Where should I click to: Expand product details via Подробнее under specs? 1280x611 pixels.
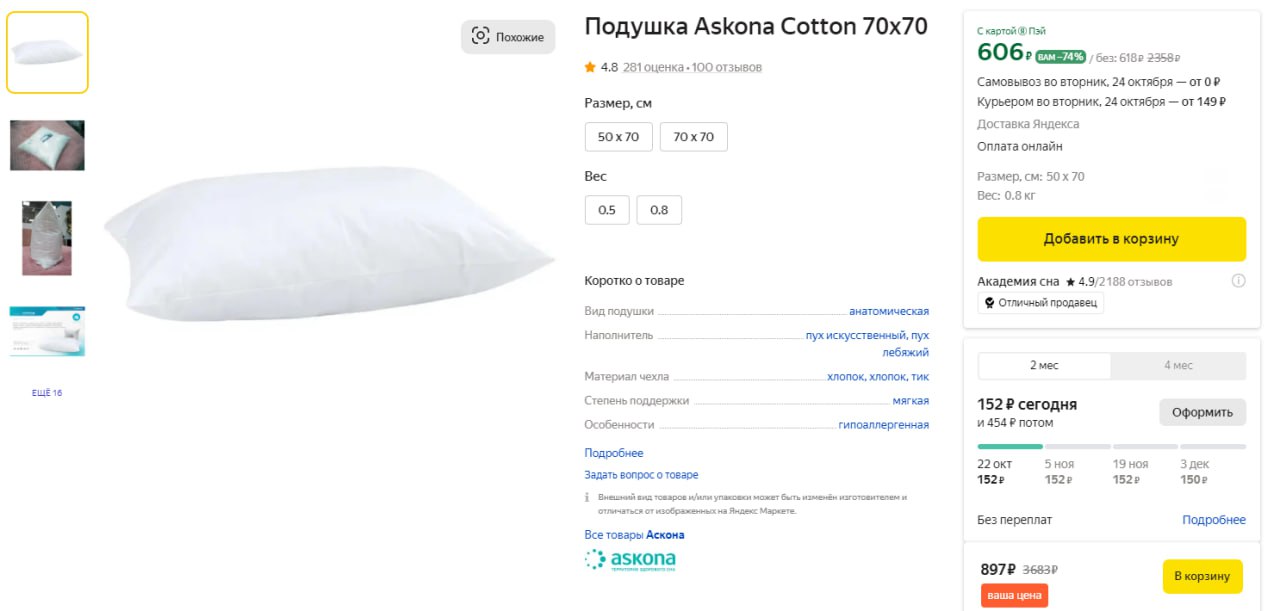click(613, 453)
